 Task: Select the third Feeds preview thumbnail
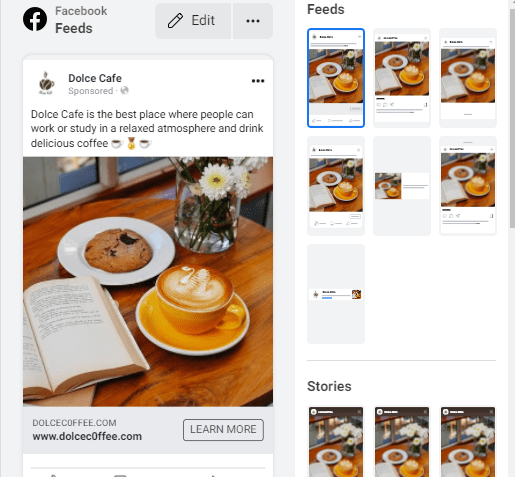[x=468, y=78]
